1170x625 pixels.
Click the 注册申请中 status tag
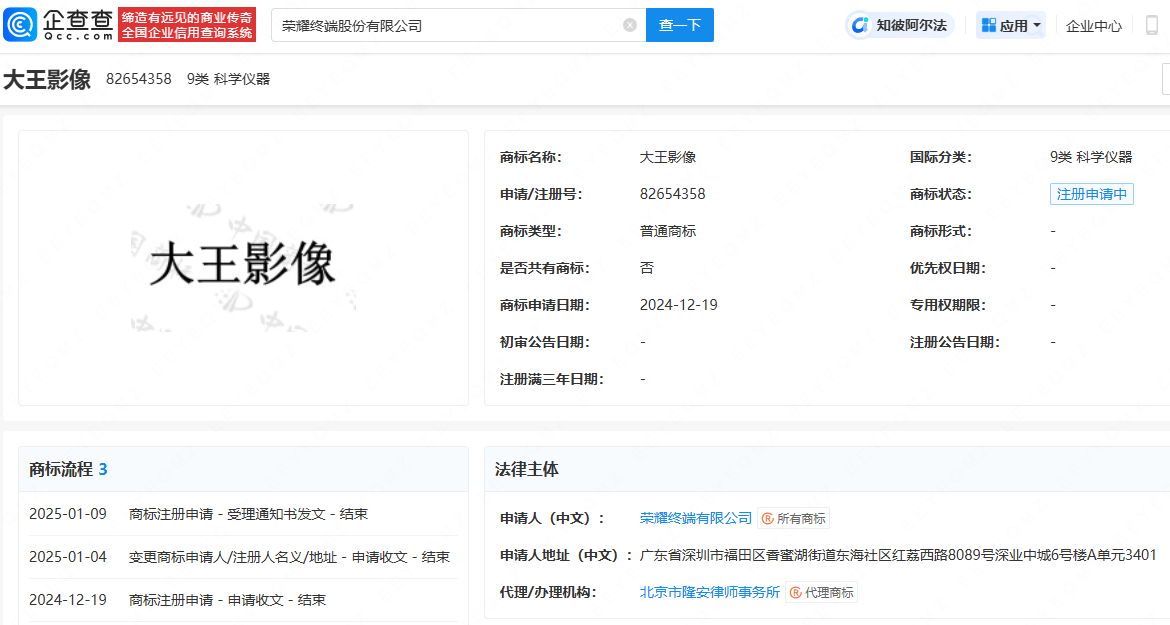tap(1092, 194)
